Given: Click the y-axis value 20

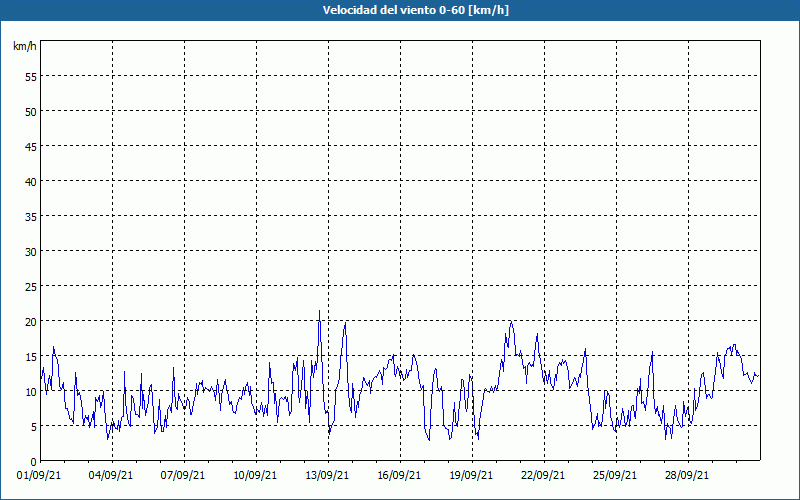Looking at the screenshot, I should pyautogui.click(x=31, y=322).
